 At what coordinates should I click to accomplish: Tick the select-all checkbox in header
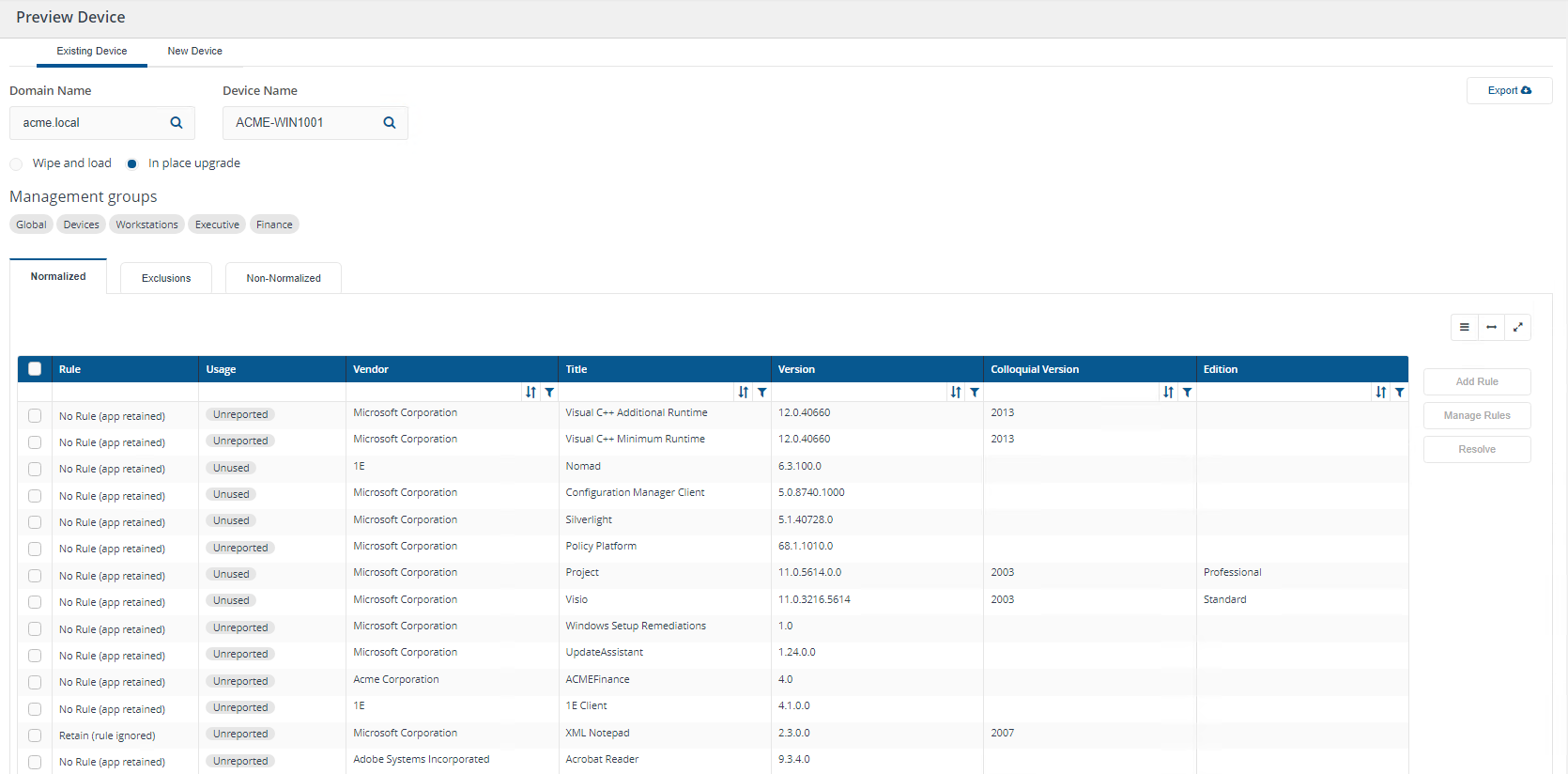(x=35, y=369)
